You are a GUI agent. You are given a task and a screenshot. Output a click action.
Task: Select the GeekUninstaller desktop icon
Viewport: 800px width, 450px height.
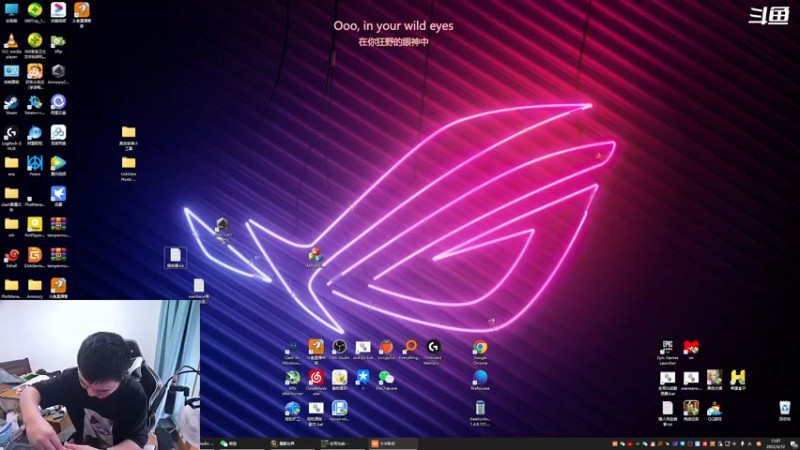pyautogui.click(x=480, y=413)
